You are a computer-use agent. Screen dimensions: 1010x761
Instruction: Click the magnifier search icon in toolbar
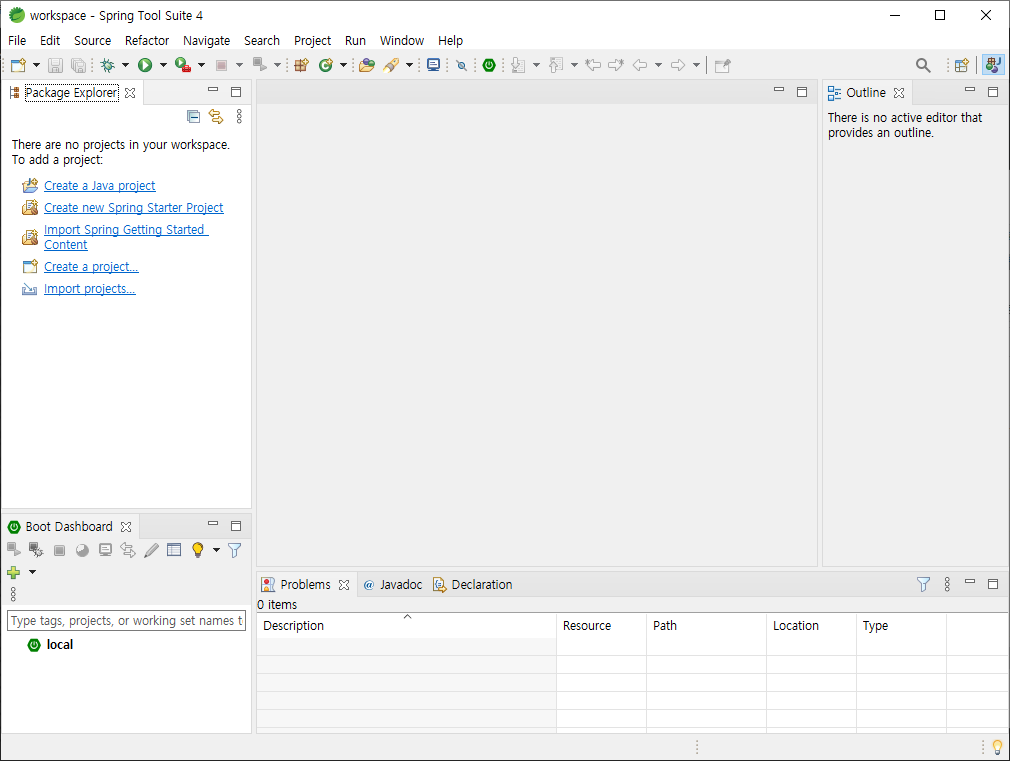(923, 65)
